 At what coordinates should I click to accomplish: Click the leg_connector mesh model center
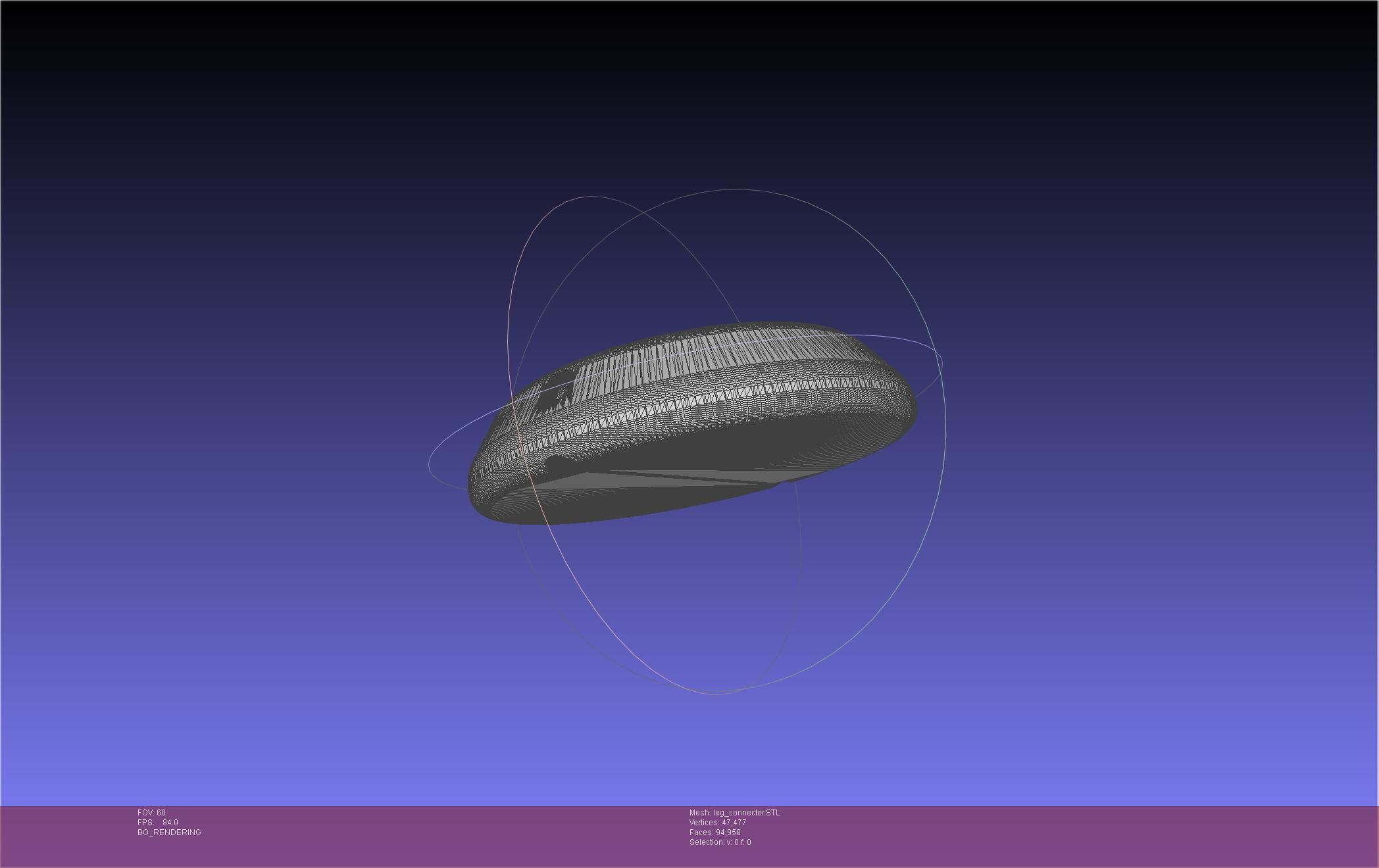692,421
